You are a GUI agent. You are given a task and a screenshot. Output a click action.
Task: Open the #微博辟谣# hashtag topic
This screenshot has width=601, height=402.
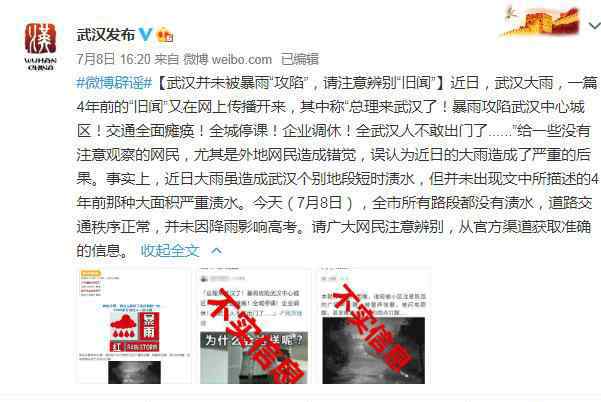[x=115, y=82]
